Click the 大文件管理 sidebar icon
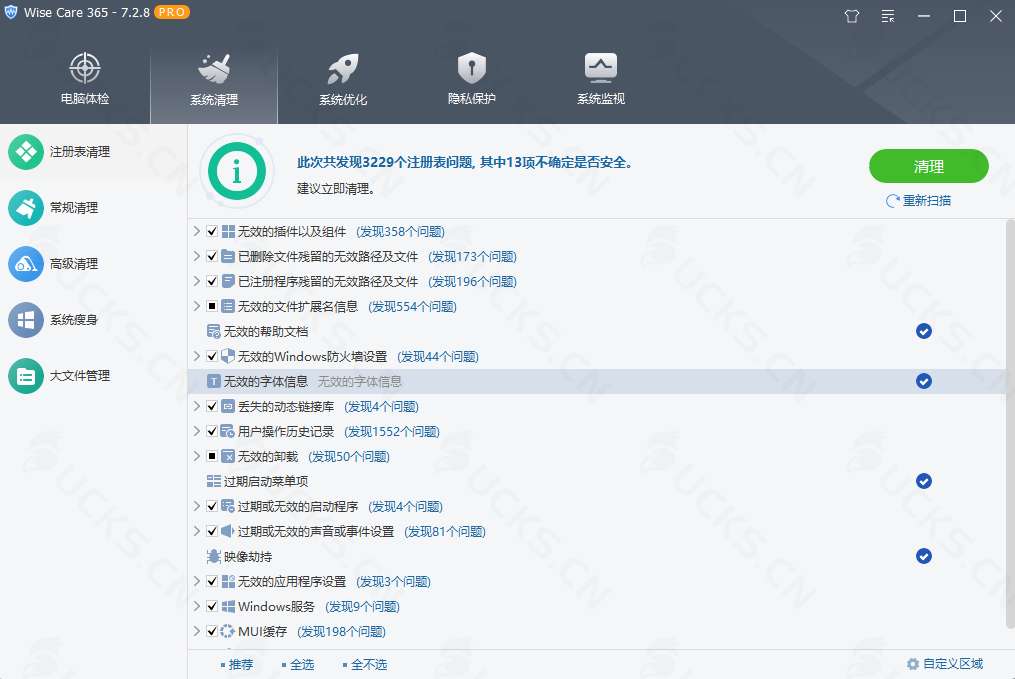Image resolution: width=1015 pixels, height=679 pixels. pyautogui.click(x=26, y=376)
